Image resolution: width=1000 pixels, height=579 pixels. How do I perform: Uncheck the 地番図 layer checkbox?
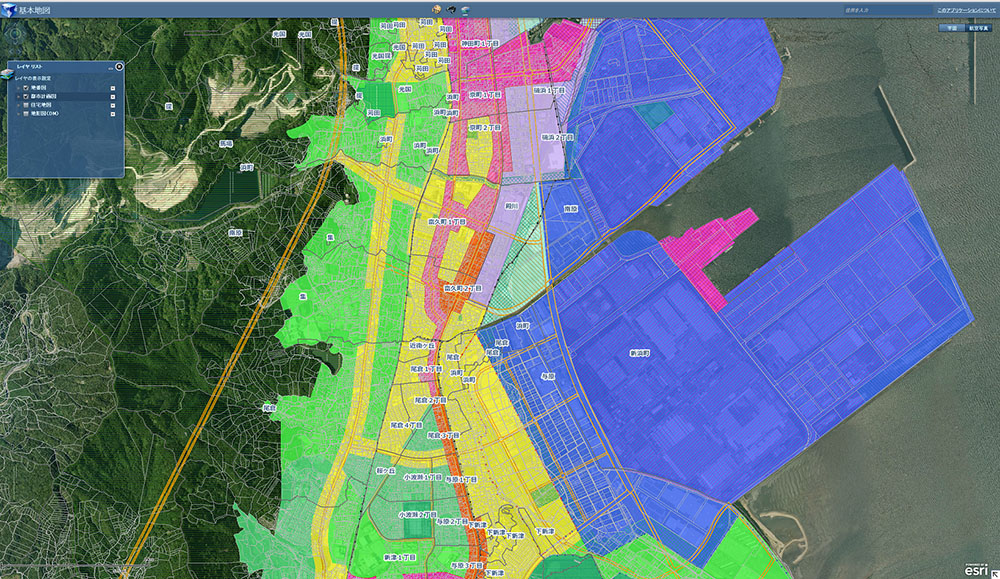point(24,88)
